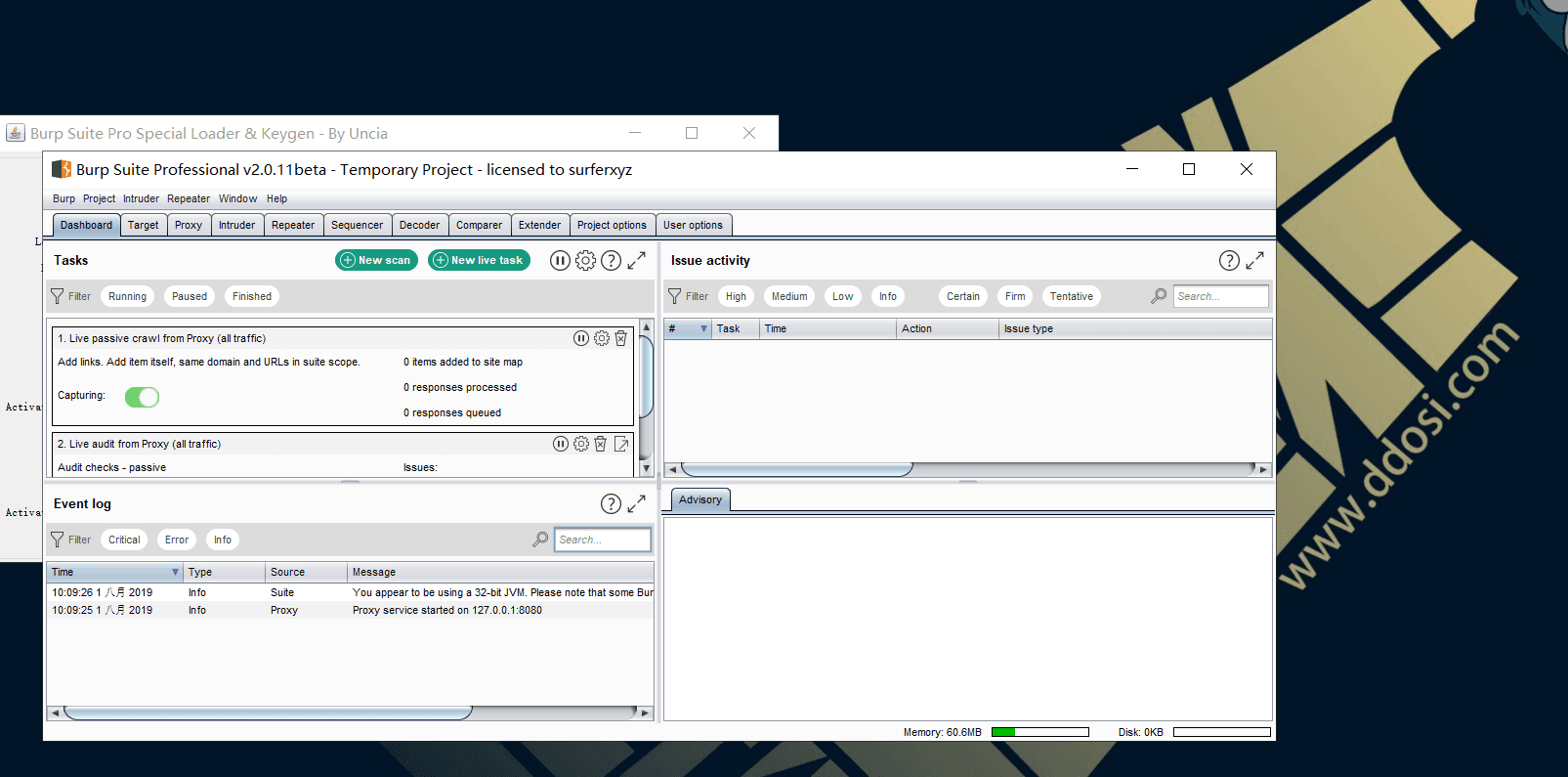Delete the Live audit from Proxy task
This screenshot has height=777, width=1568.
tap(601, 444)
